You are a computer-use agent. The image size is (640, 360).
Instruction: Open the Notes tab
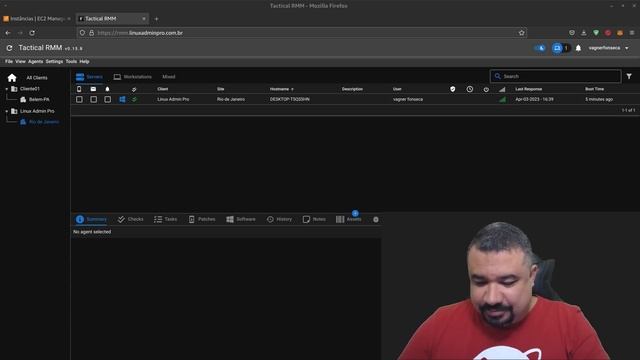(x=314, y=219)
